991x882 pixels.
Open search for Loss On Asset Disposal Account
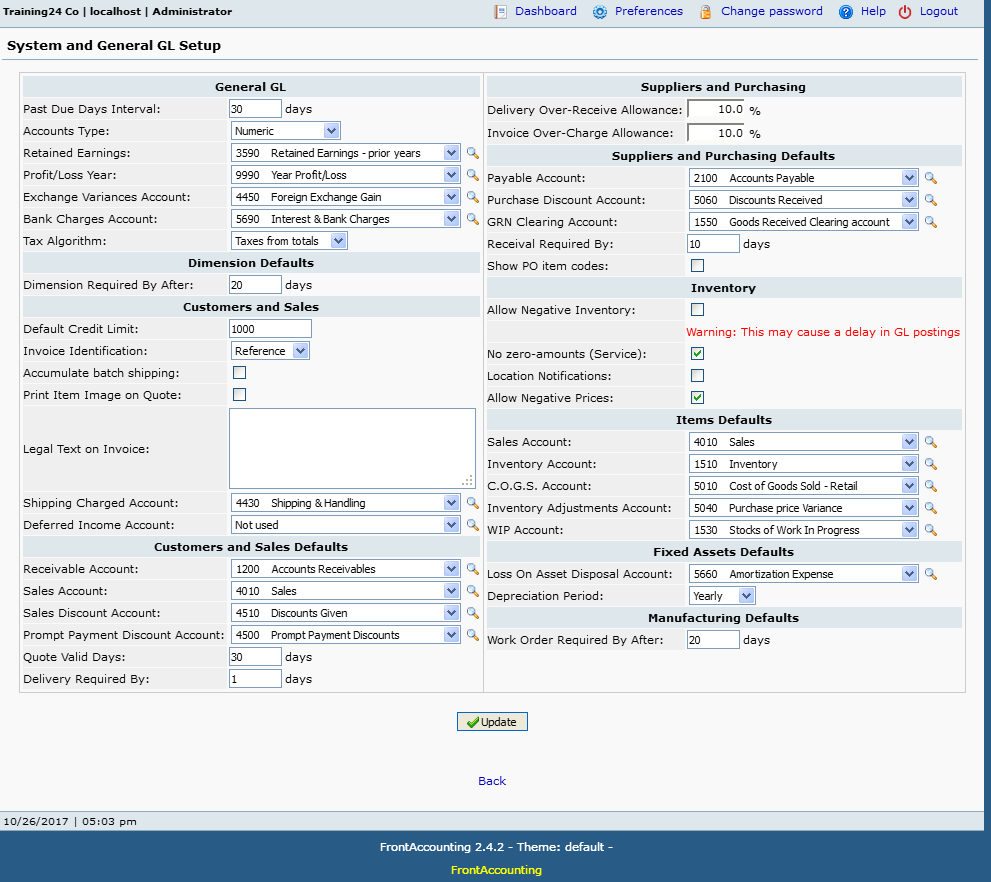930,574
